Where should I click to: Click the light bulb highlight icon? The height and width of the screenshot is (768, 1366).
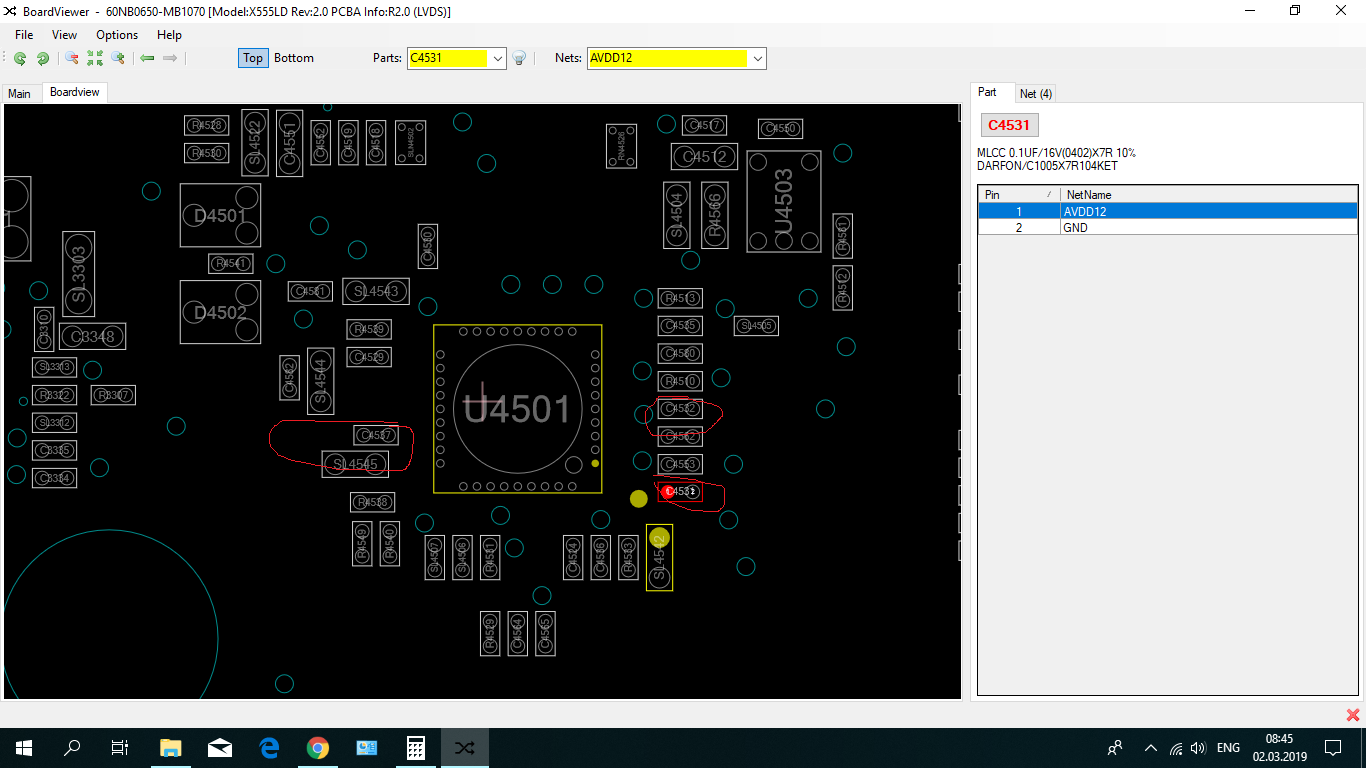(x=519, y=58)
